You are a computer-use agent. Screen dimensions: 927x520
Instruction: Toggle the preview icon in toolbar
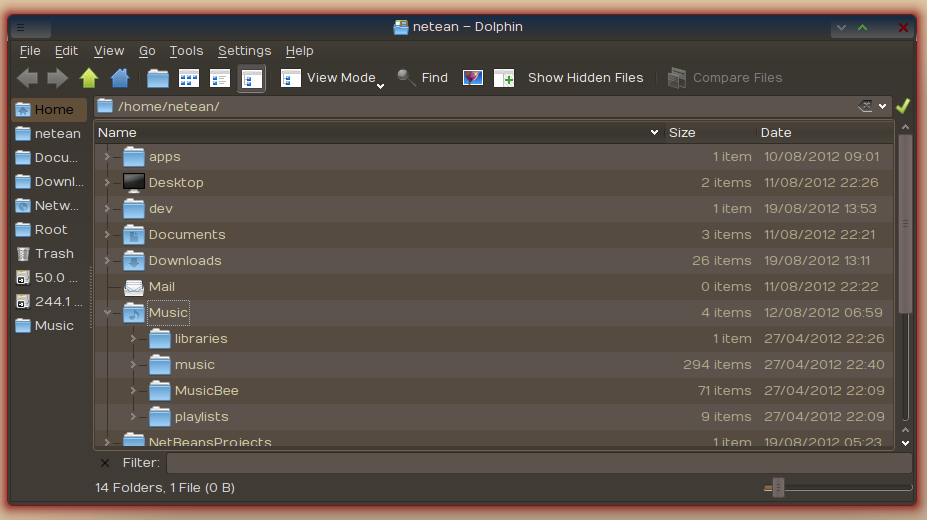tap(473, 78)
